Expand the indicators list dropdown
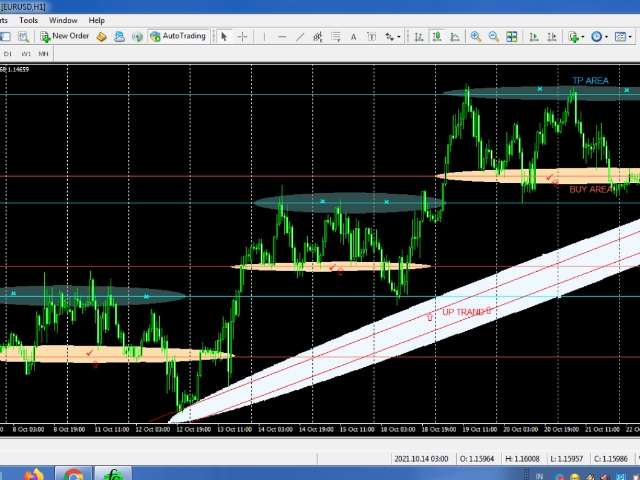The width and height of the screenshot is (640, 480). coord(584,36)
